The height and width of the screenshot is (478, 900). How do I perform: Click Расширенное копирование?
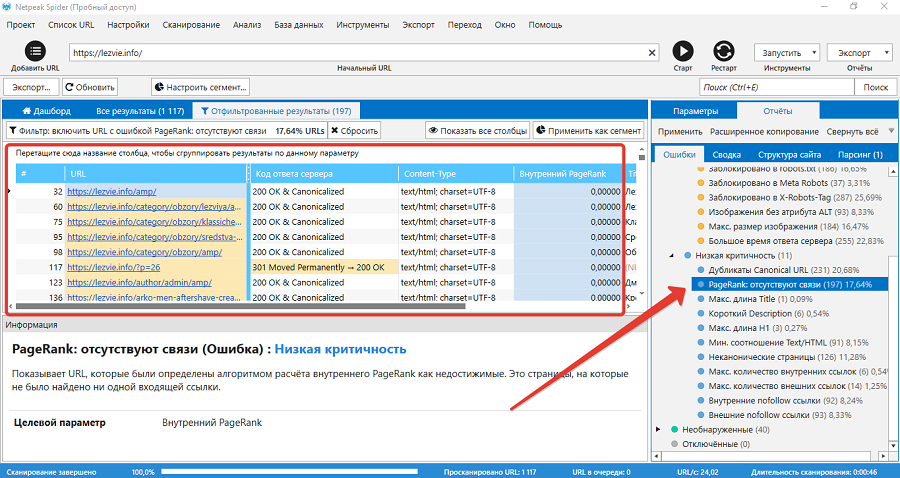[x=765, y=131]
